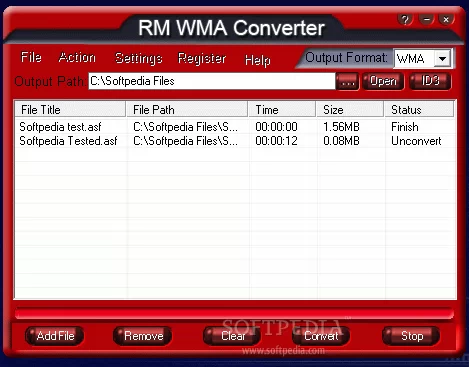Click the 0.08MB size cell
This screenshot has height=367, width=469.
tap(341, 141)
